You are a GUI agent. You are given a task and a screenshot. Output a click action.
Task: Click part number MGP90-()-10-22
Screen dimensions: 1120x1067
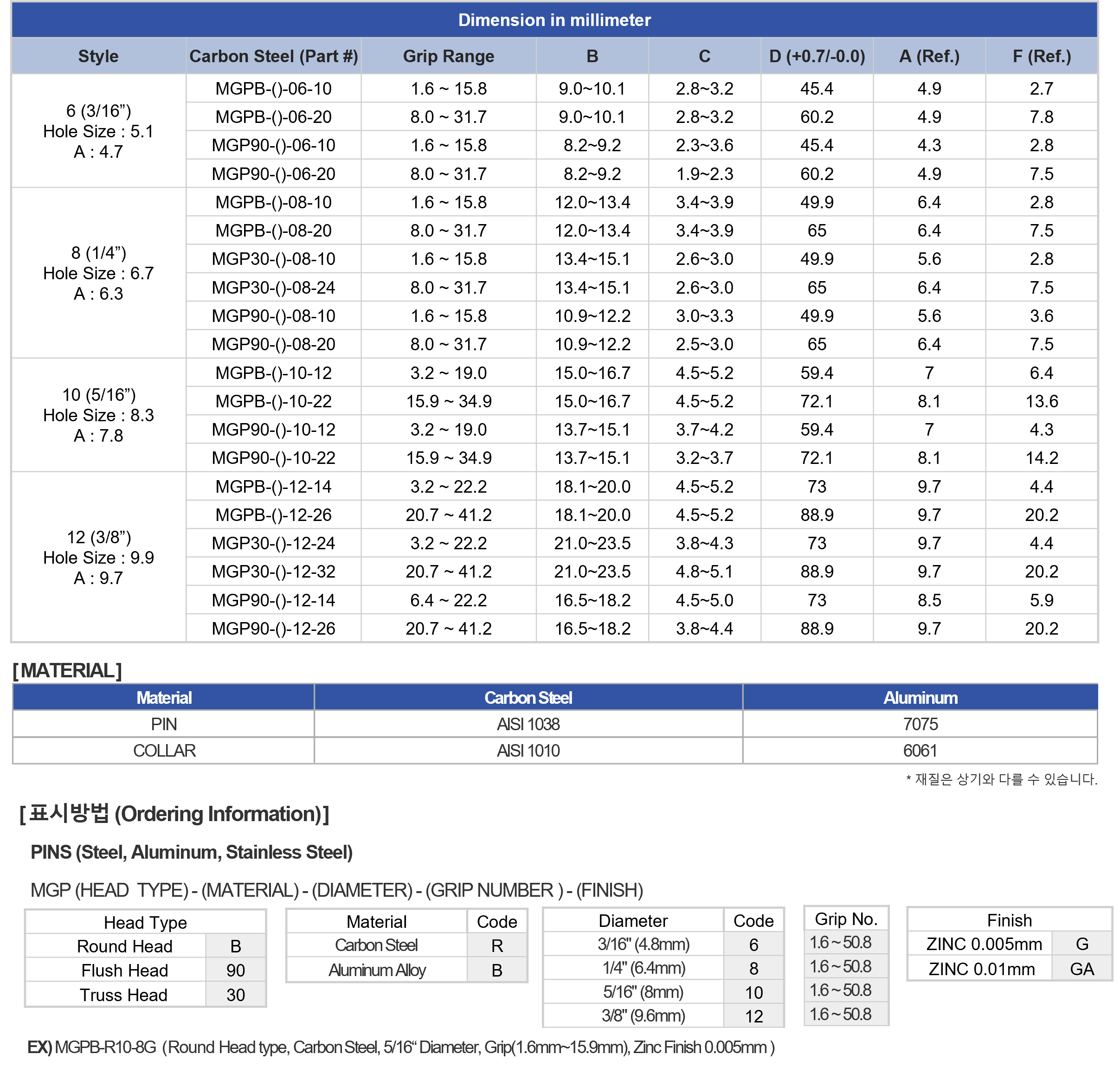(274, 458)
